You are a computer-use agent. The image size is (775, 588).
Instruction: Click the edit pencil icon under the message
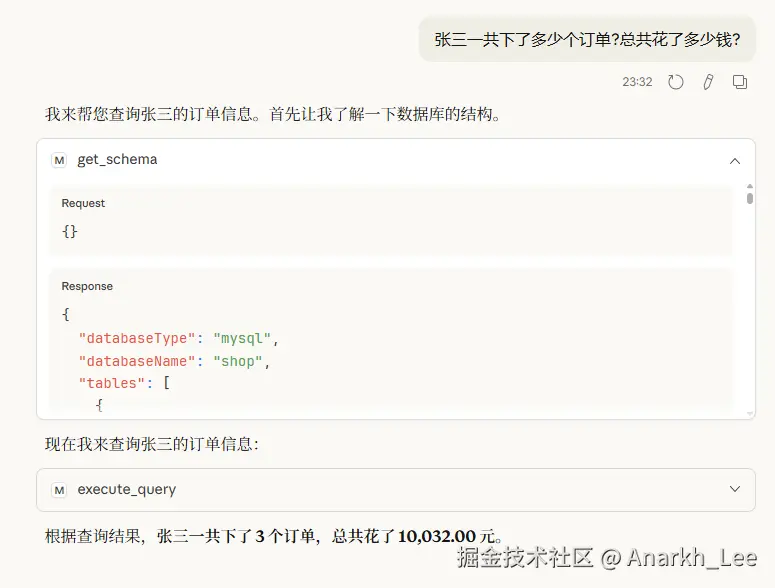click(x=708, y=82)
